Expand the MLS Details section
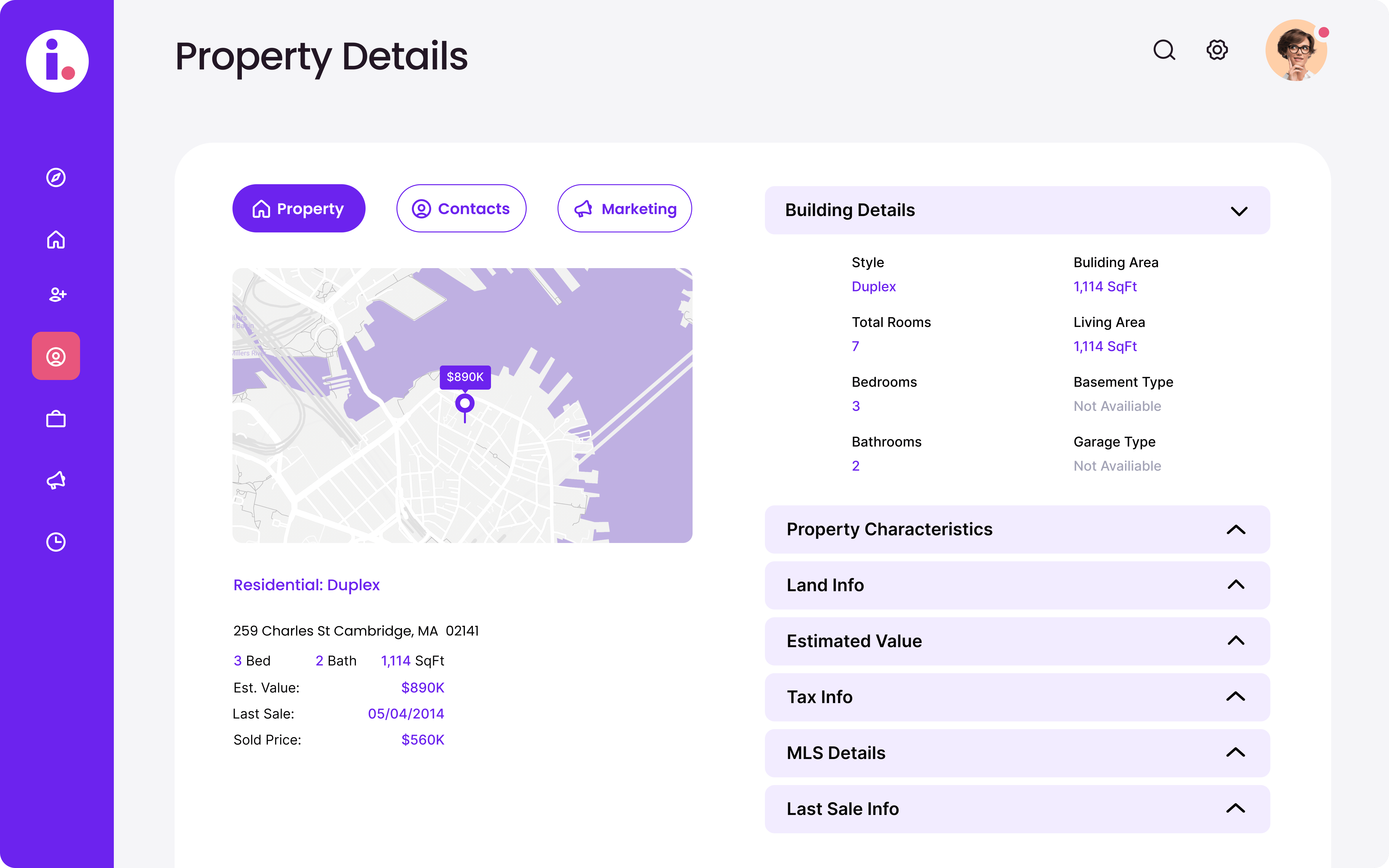The image size is (1389, 868). 1235,753
